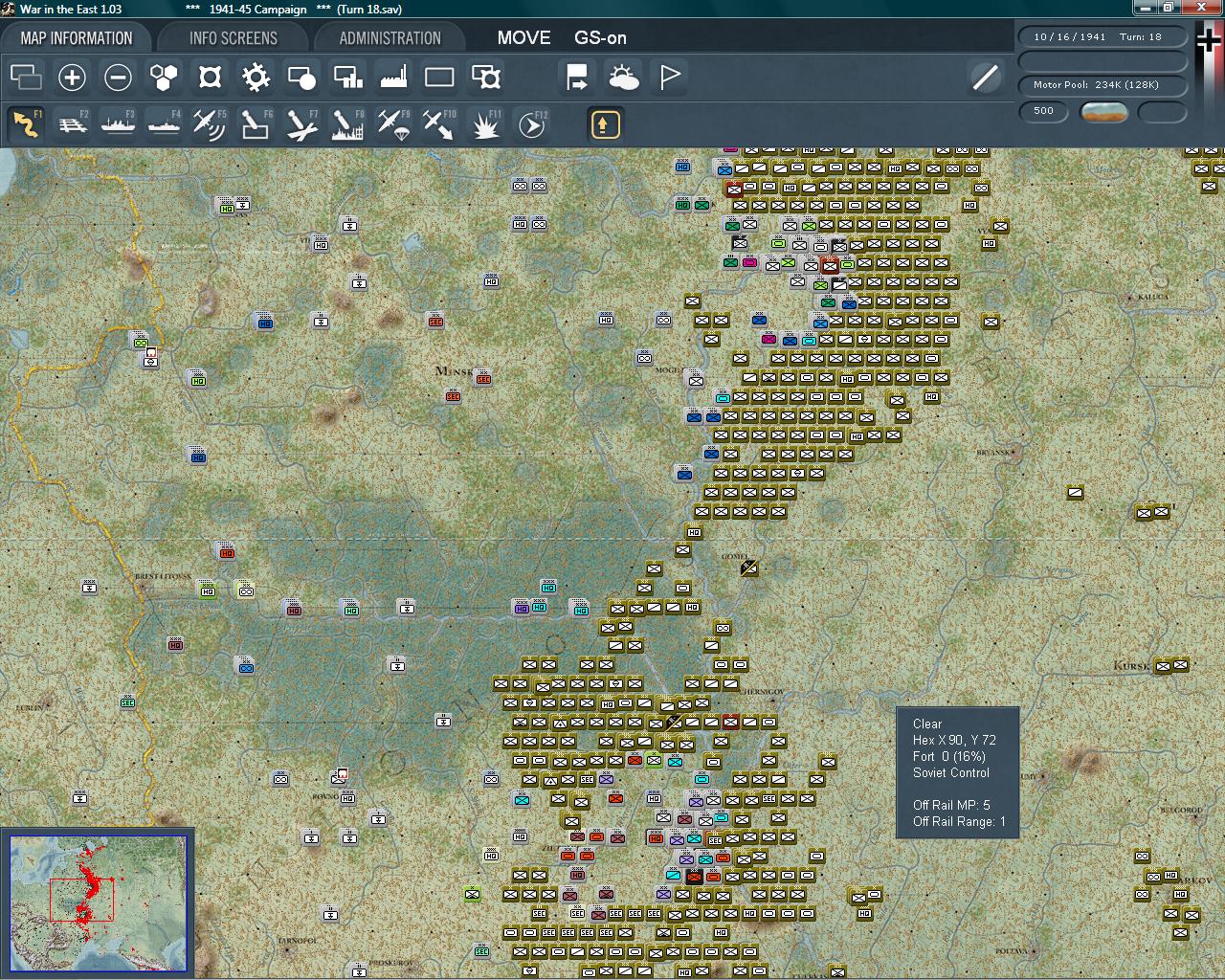Click the Motor Pool 234K readout

[x=1102, y=85]
